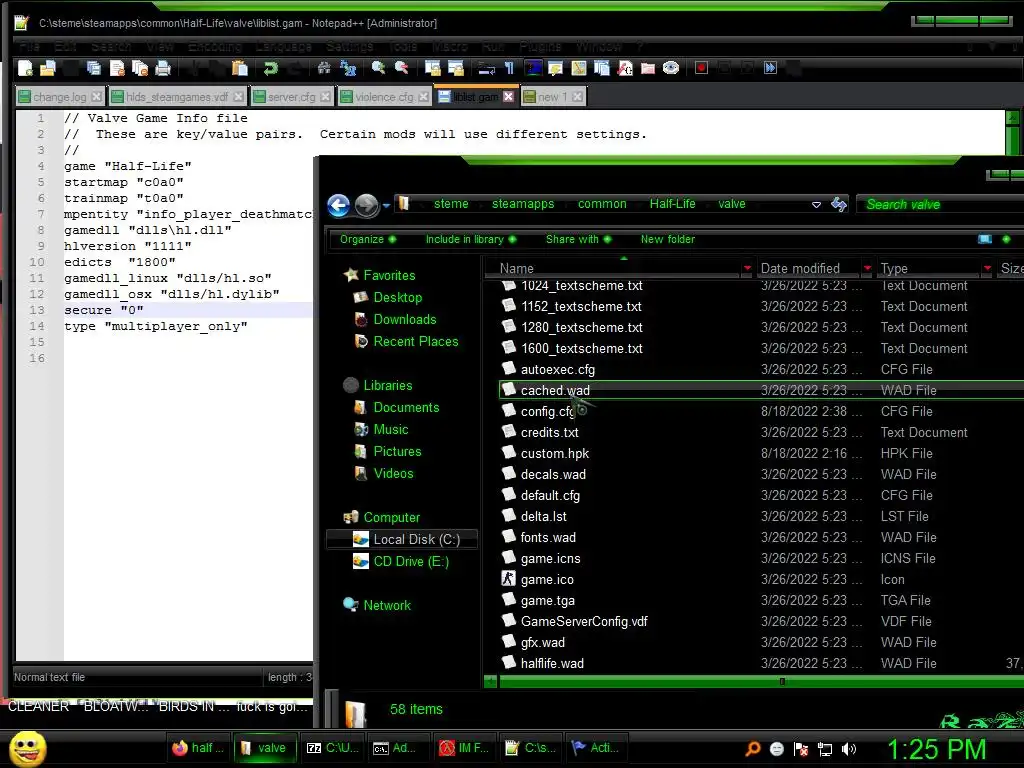Image resolution: width=1024 pixels, height=768 pixels.
Task: Click the Open file toolbar icon
Action: point(48,68)
